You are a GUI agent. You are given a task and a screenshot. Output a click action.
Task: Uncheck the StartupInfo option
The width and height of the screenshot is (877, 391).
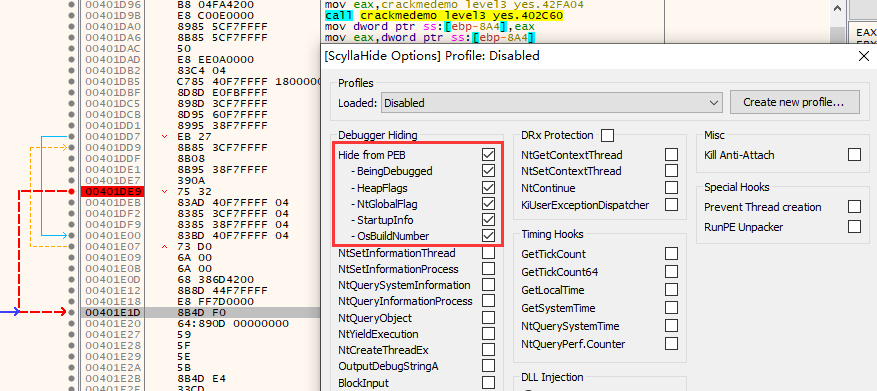tap(488, 219)
